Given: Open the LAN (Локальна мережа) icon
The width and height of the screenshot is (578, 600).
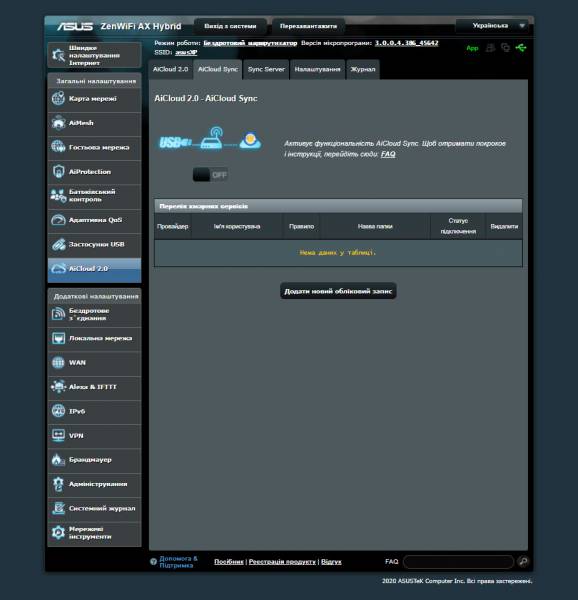Looking at the screenshot, I should tap(58, 338).
